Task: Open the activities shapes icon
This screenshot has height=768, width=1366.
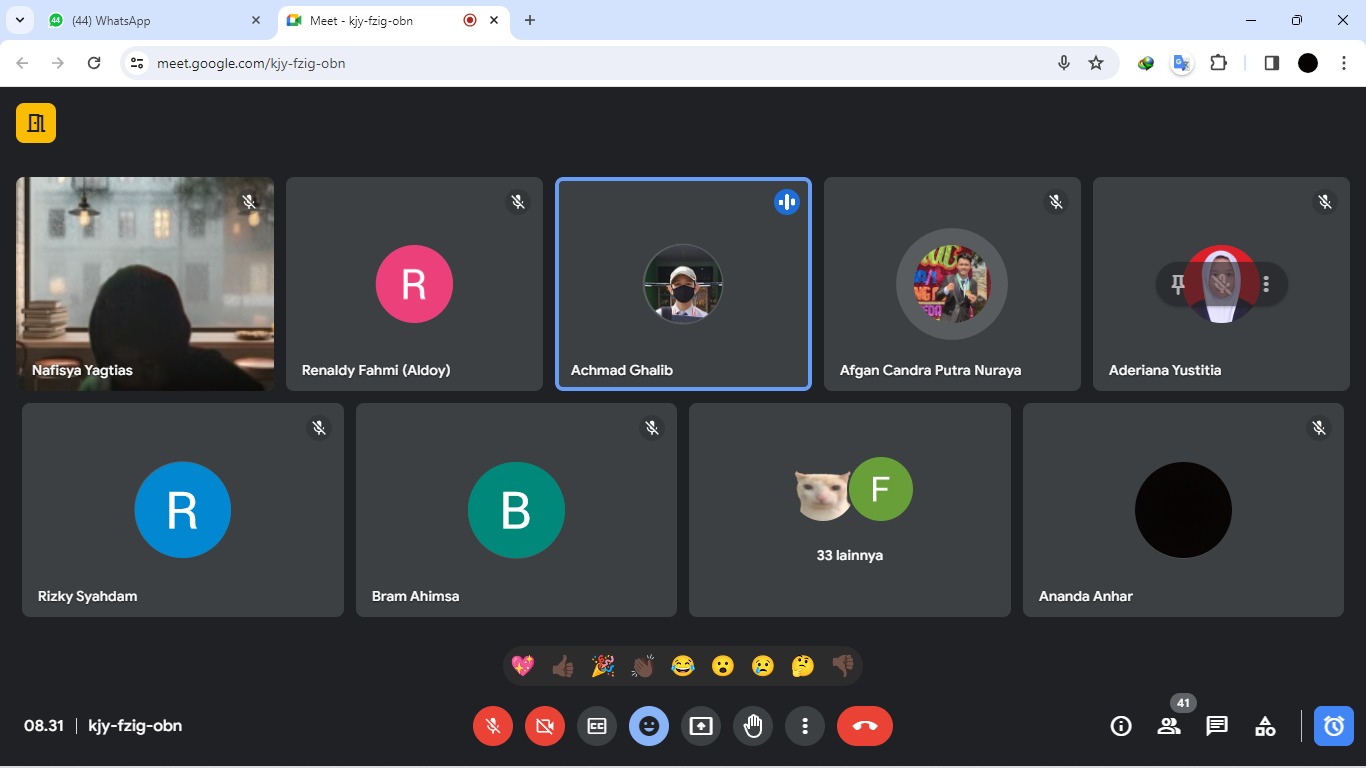Action: tap(1265, 726)
